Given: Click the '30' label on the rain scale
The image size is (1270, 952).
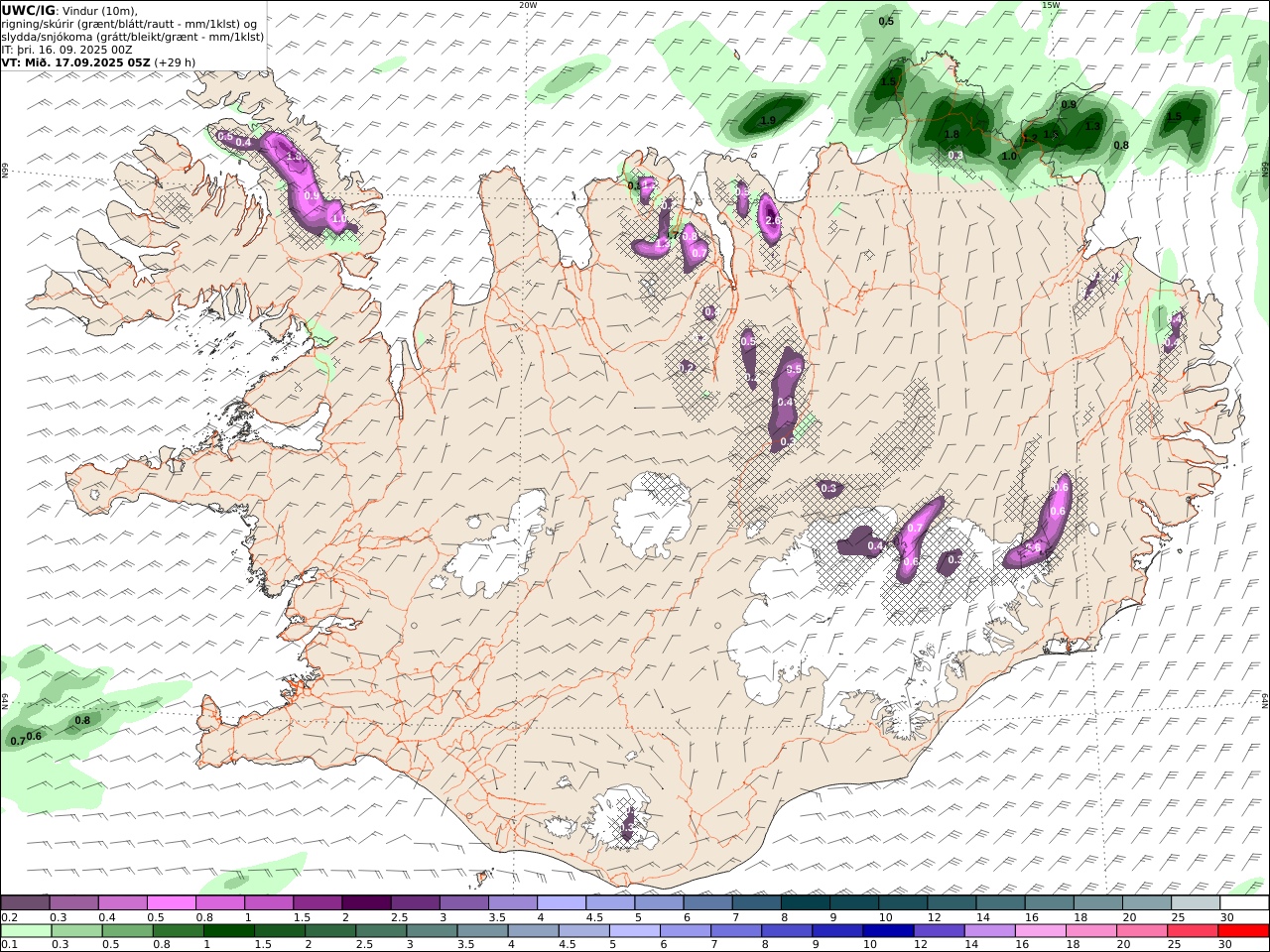Looking at the screenshot, I should pos(1226,945).
